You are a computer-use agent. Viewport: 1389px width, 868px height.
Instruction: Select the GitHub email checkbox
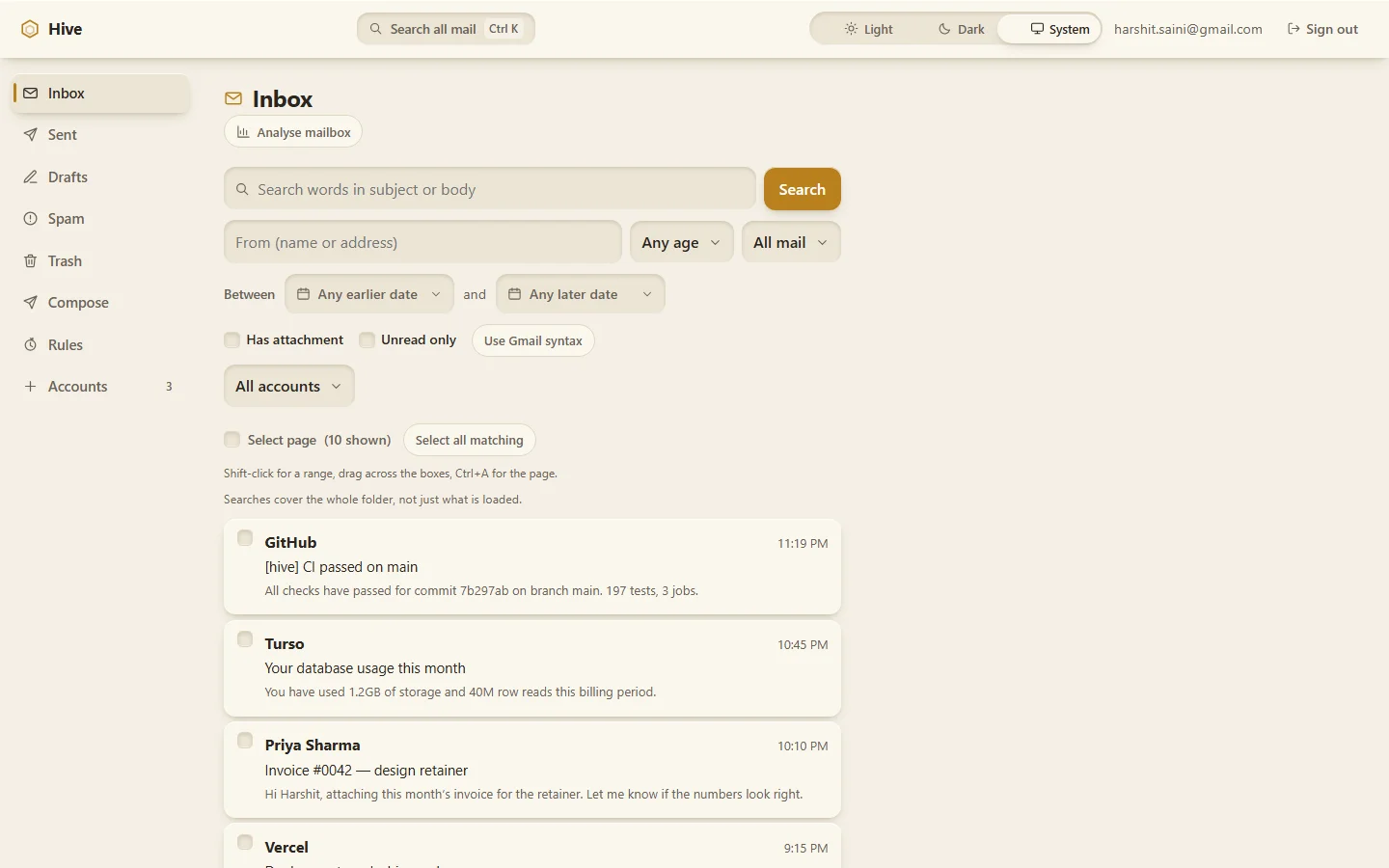coord(245,538)
